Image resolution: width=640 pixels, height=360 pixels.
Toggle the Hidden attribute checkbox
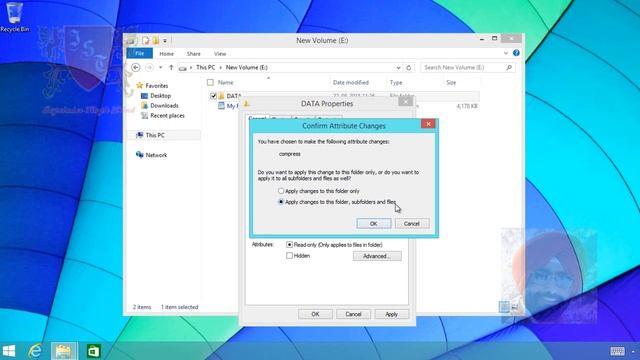289,256
